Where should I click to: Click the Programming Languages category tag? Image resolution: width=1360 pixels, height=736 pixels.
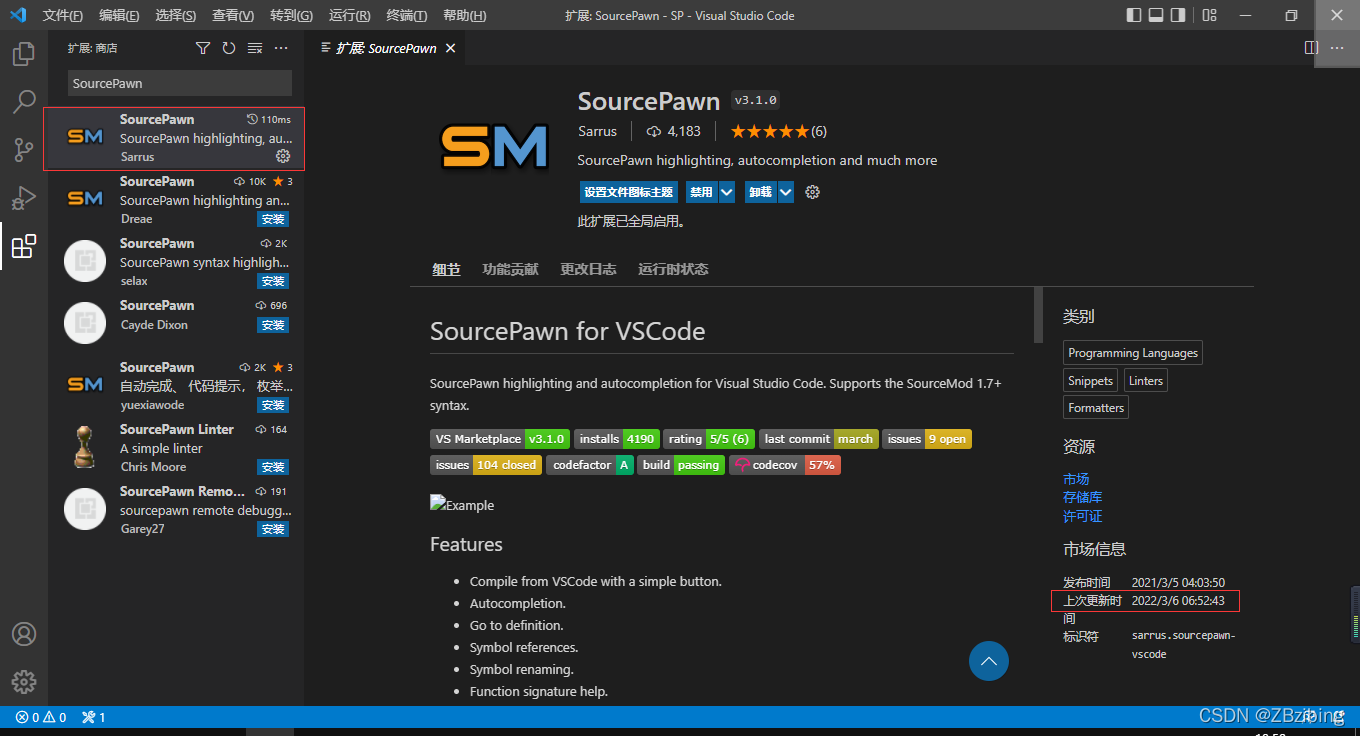tap(1133, 353)
